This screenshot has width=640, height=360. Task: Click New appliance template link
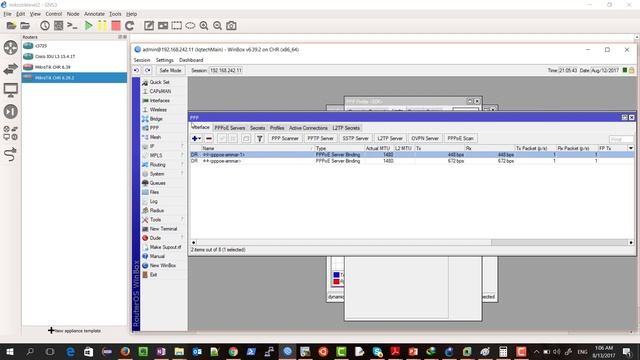click(74, 331)
